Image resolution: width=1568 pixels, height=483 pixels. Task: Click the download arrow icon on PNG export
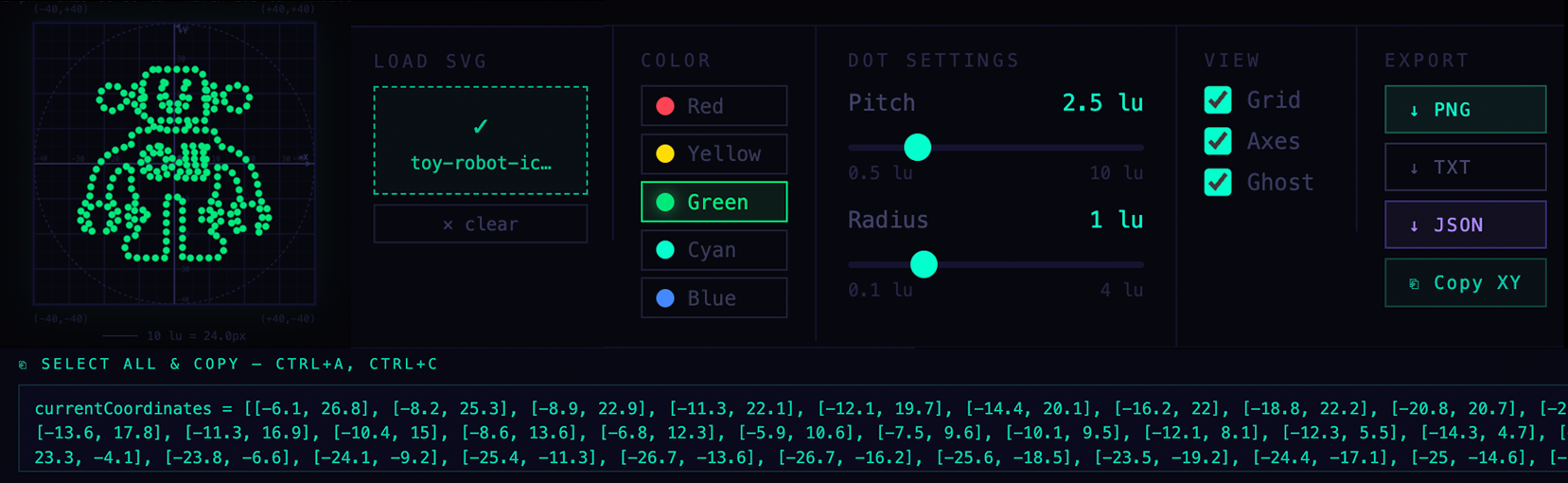(x=1414, y=111)
